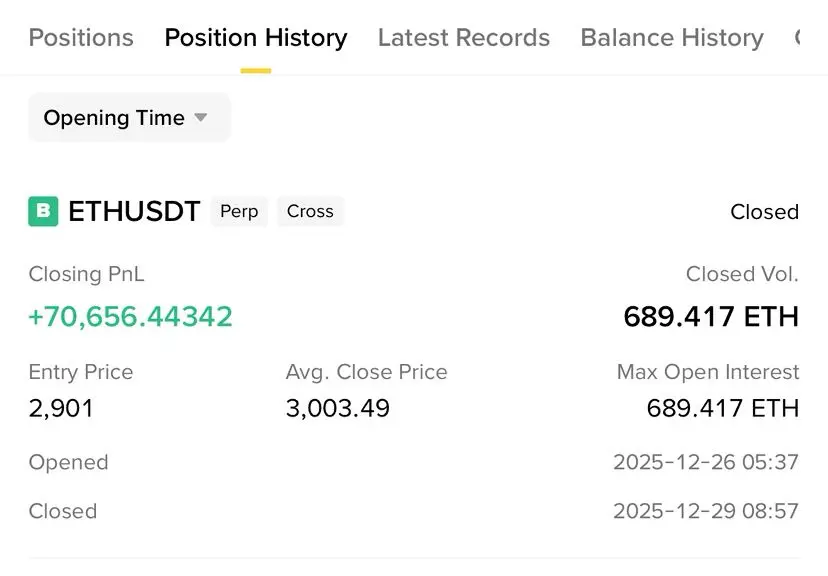The width and height of the screenshot is (828, 576).
Task: Click the Entry Price value 2,901
Action: (x=61, y=408)
